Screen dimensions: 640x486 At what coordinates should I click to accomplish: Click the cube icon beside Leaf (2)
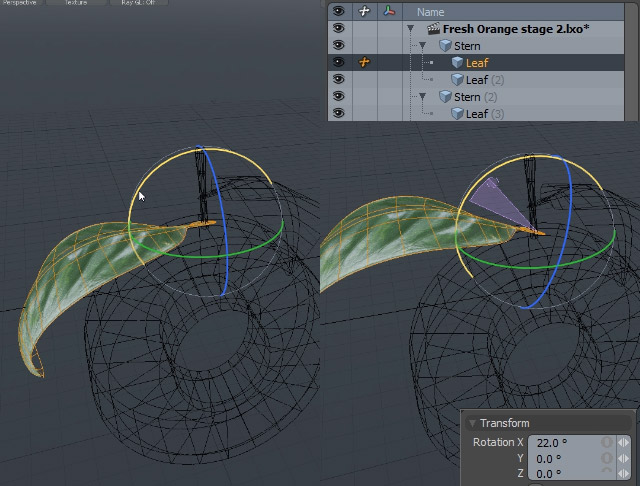point(458,80)
